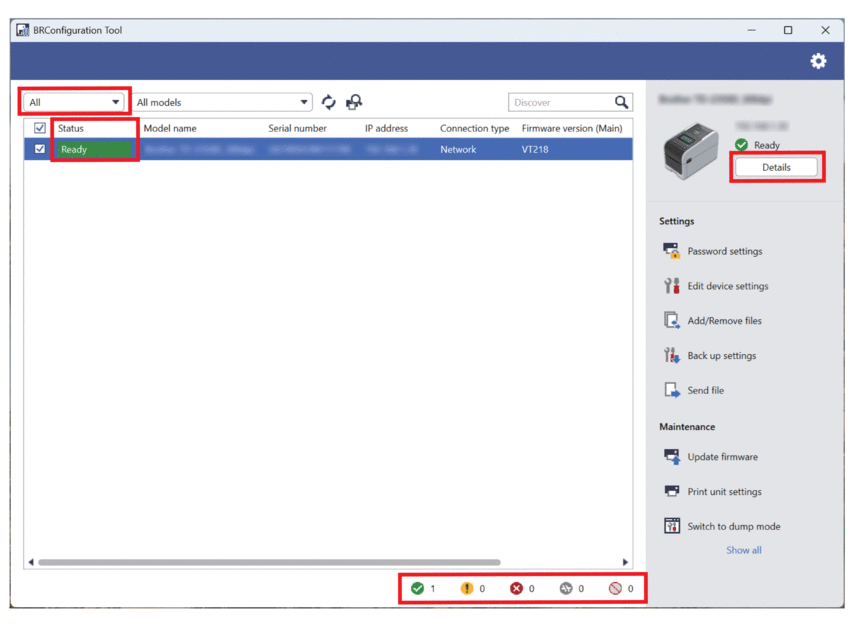859x629 pixels.
Task: Select Back up settings
Action: pyautogui.click(x=721, y=356)
